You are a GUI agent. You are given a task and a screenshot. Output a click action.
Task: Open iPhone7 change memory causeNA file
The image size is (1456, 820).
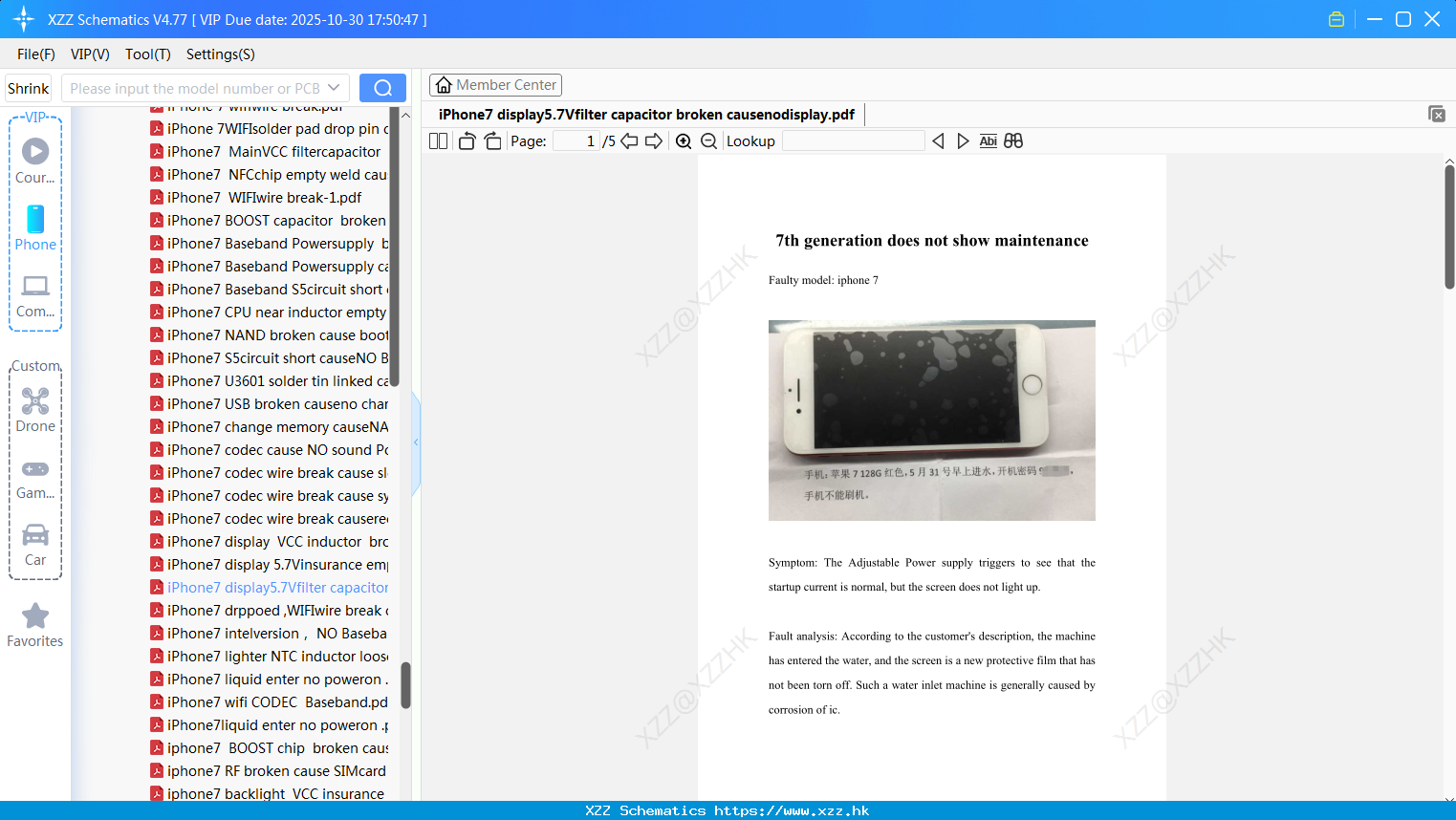[270, 426]
